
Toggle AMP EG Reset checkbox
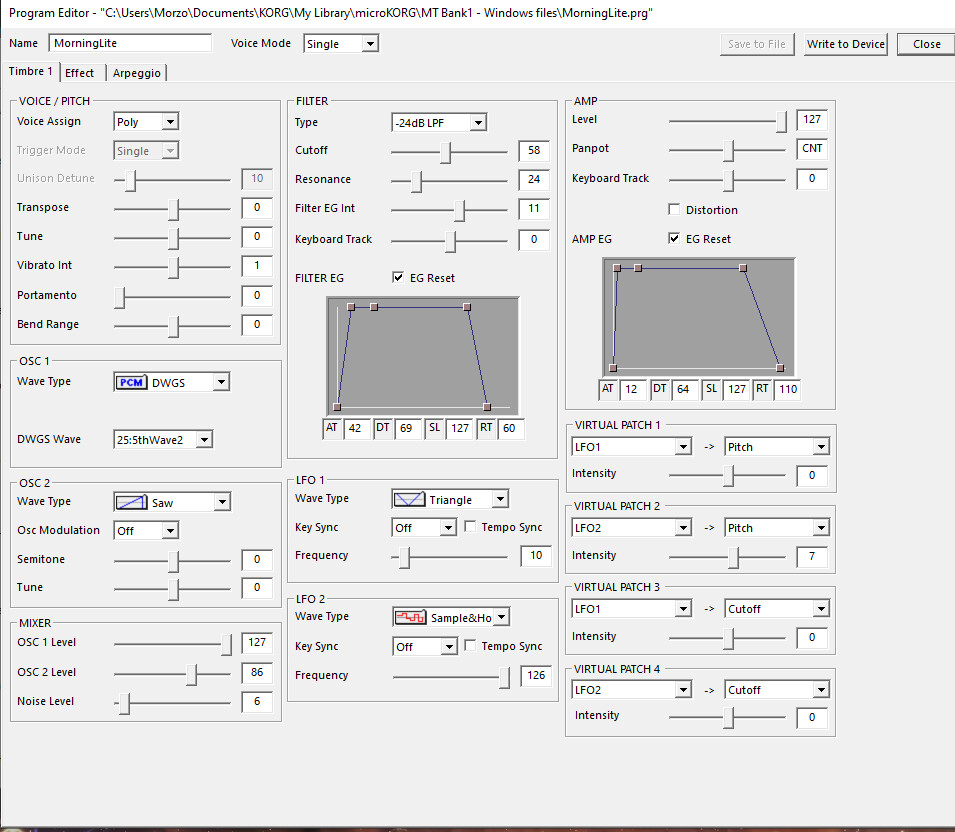[x=674, y=239]
